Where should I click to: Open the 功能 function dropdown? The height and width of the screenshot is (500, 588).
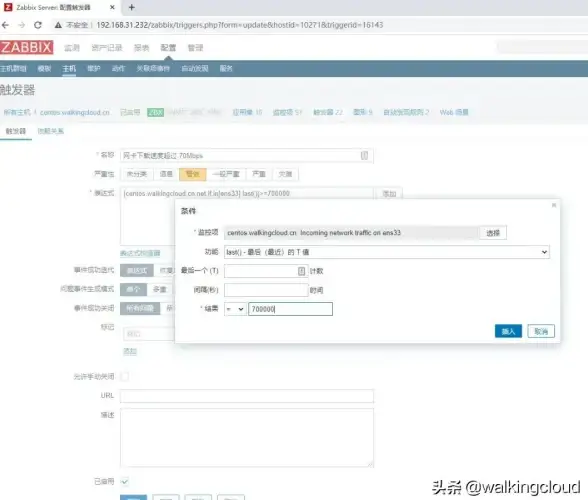click(x=387, y=252)
